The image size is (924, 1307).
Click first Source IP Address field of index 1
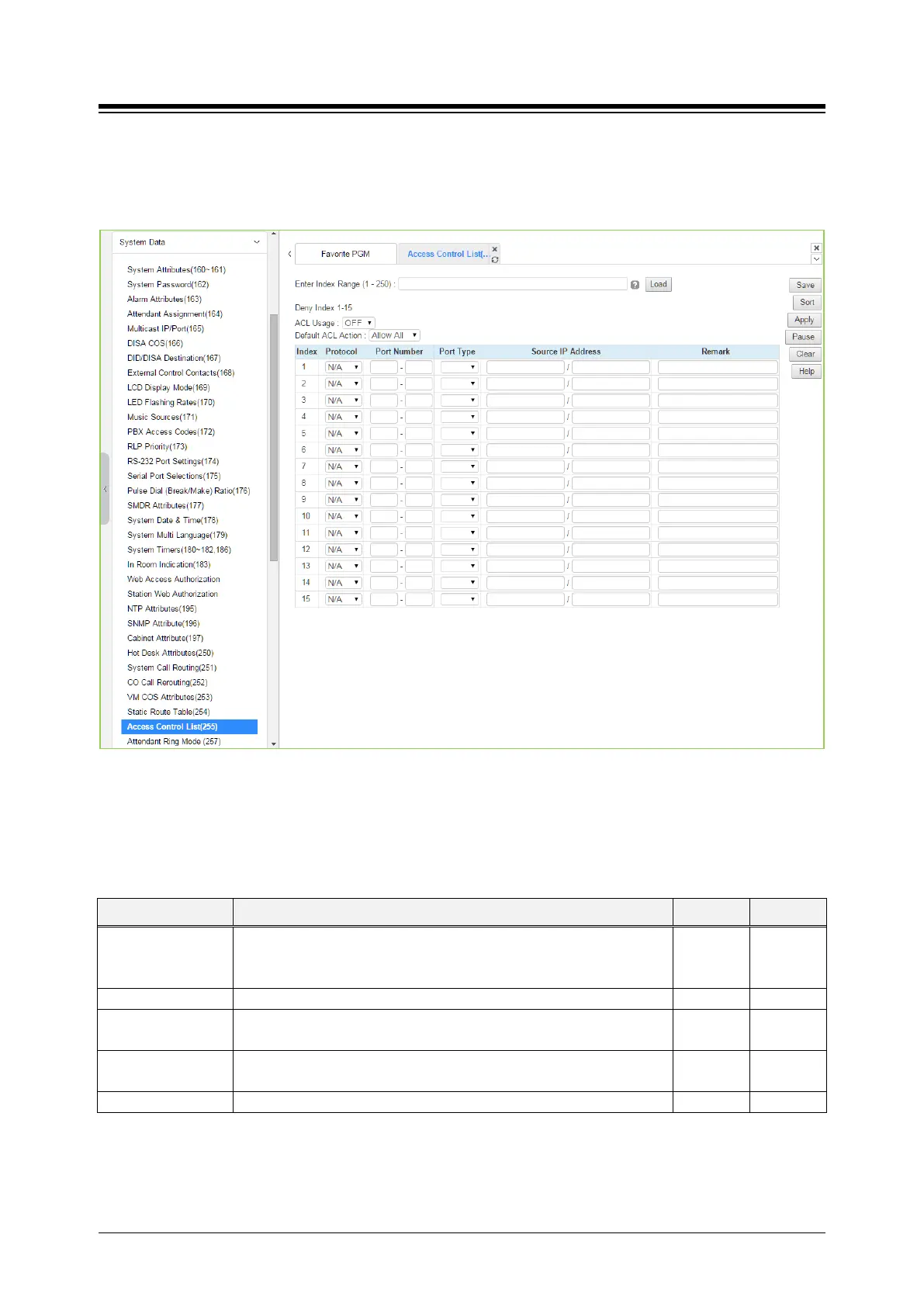[x=525, y=367]
